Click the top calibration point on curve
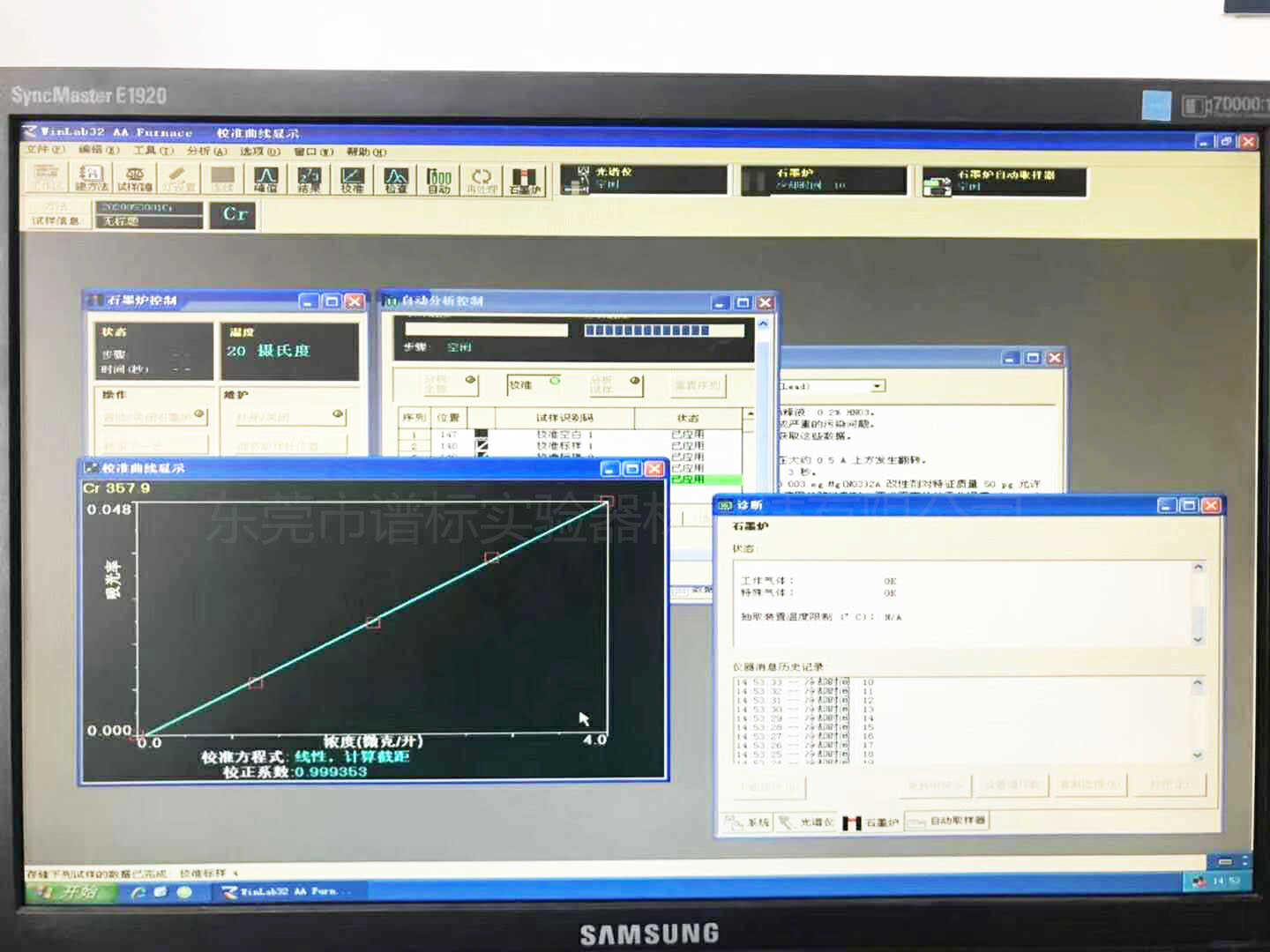Screen dimensions: 1270x952 click(x=606, y=501)
